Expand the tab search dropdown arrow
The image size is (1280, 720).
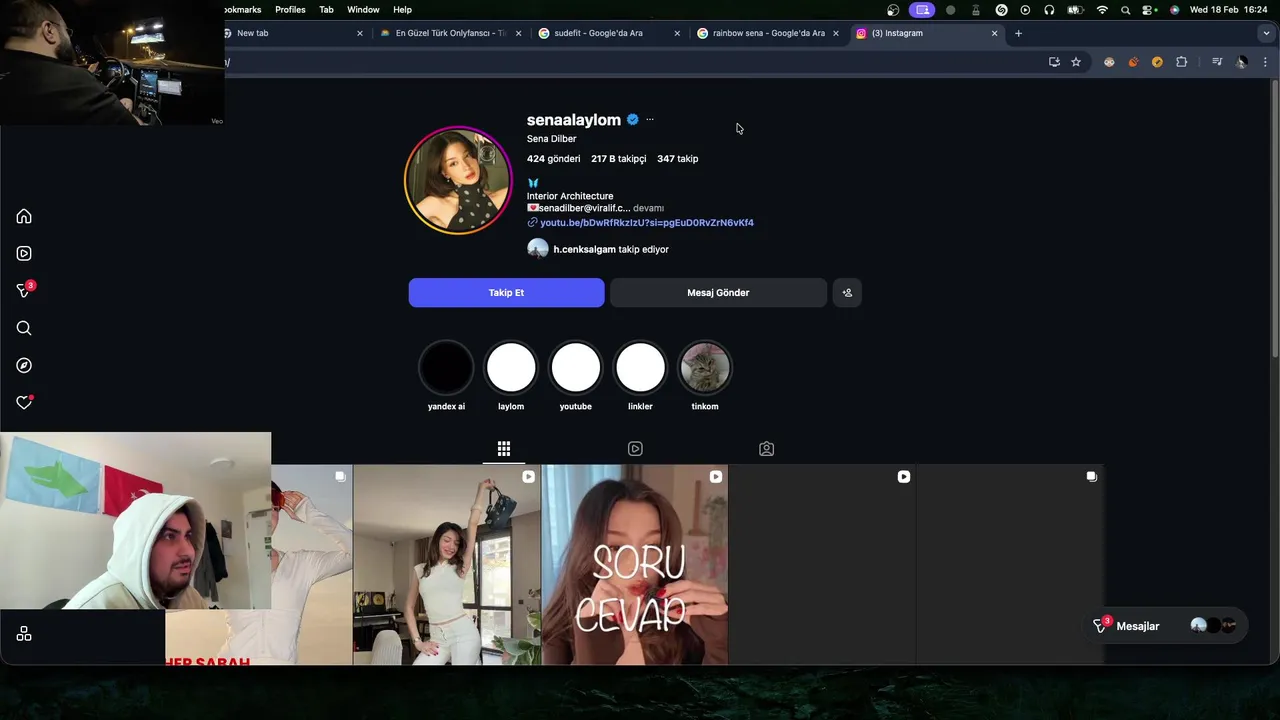[1266, 33]
